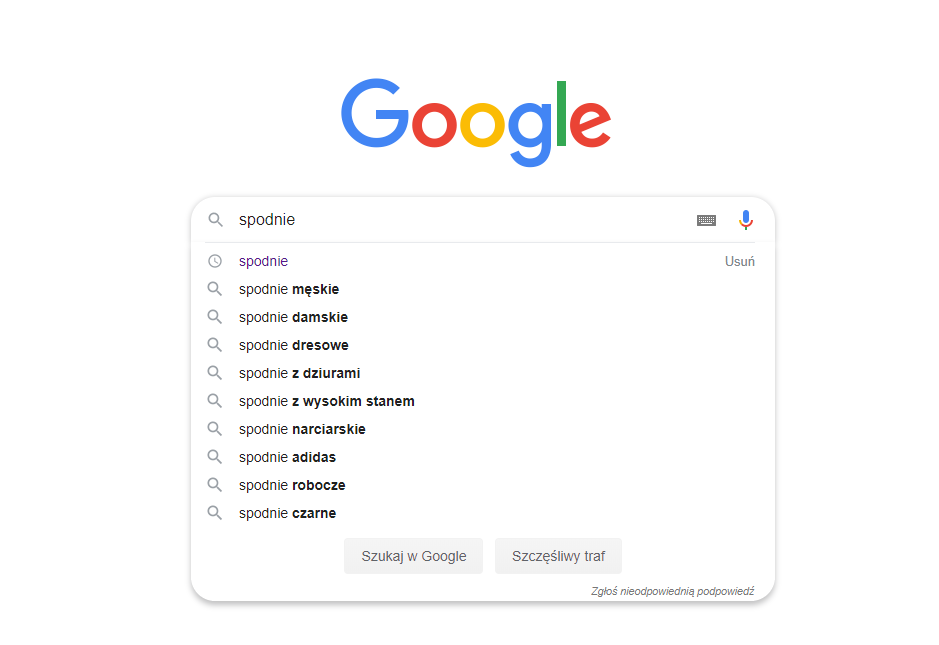Click the search icon next to 'spodnie adidas'
Screen dimensions: 939x645
(216, 457)
